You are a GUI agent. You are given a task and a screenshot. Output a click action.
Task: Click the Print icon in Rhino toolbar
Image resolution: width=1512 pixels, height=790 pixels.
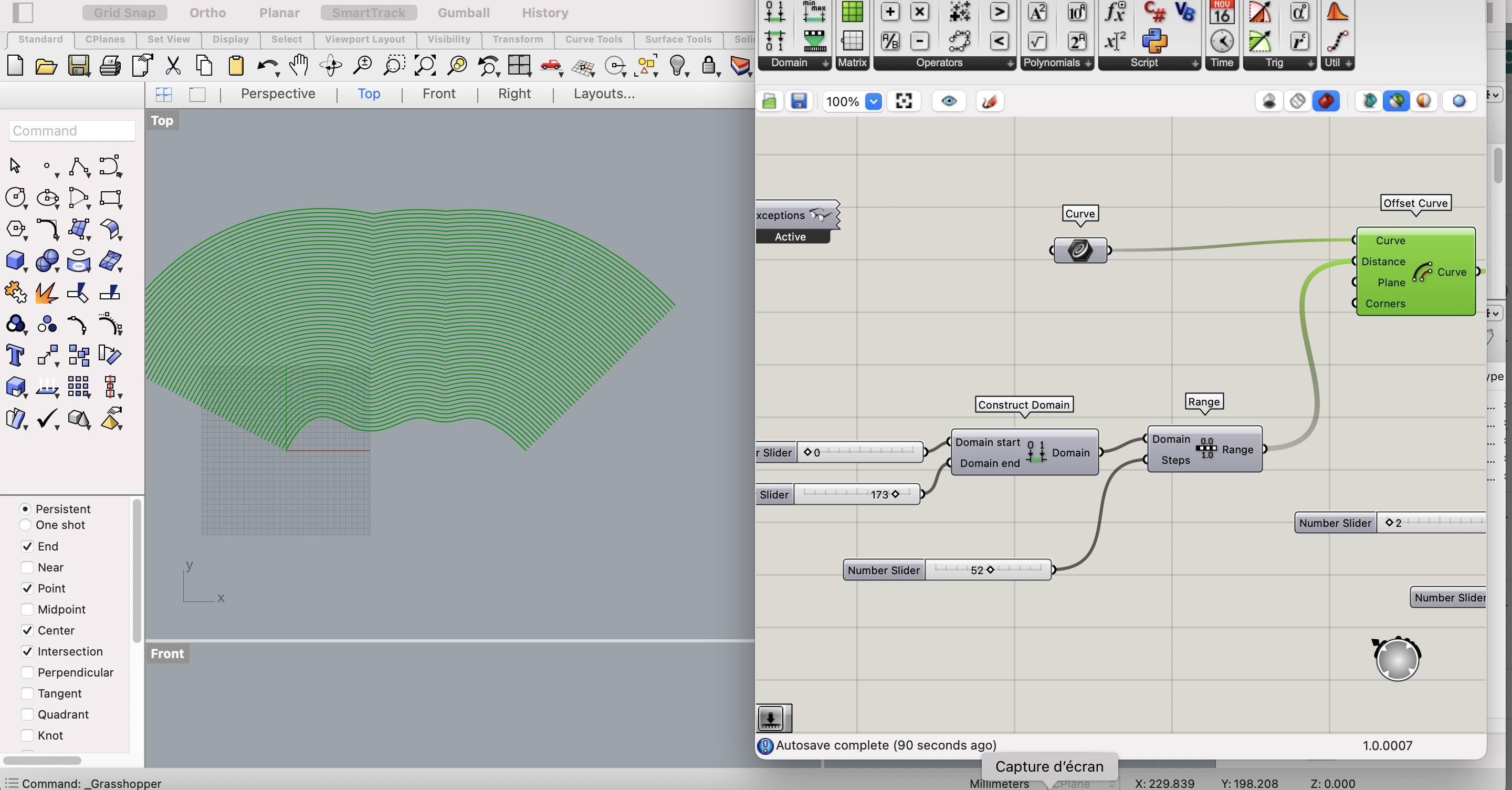tap(110, 66)
